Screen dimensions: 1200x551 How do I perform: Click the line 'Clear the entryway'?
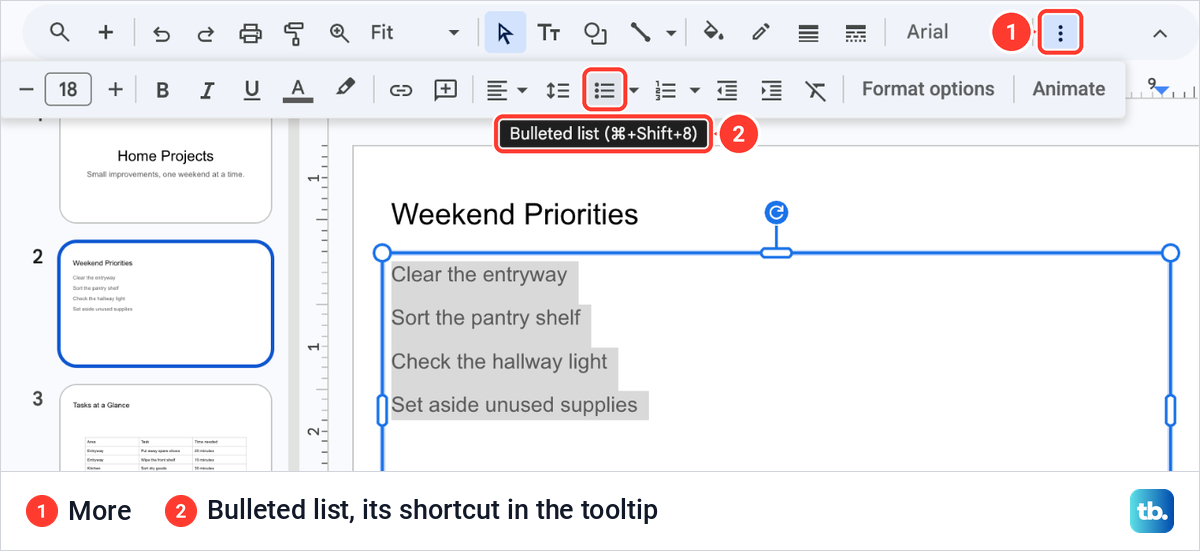point(479,275)
